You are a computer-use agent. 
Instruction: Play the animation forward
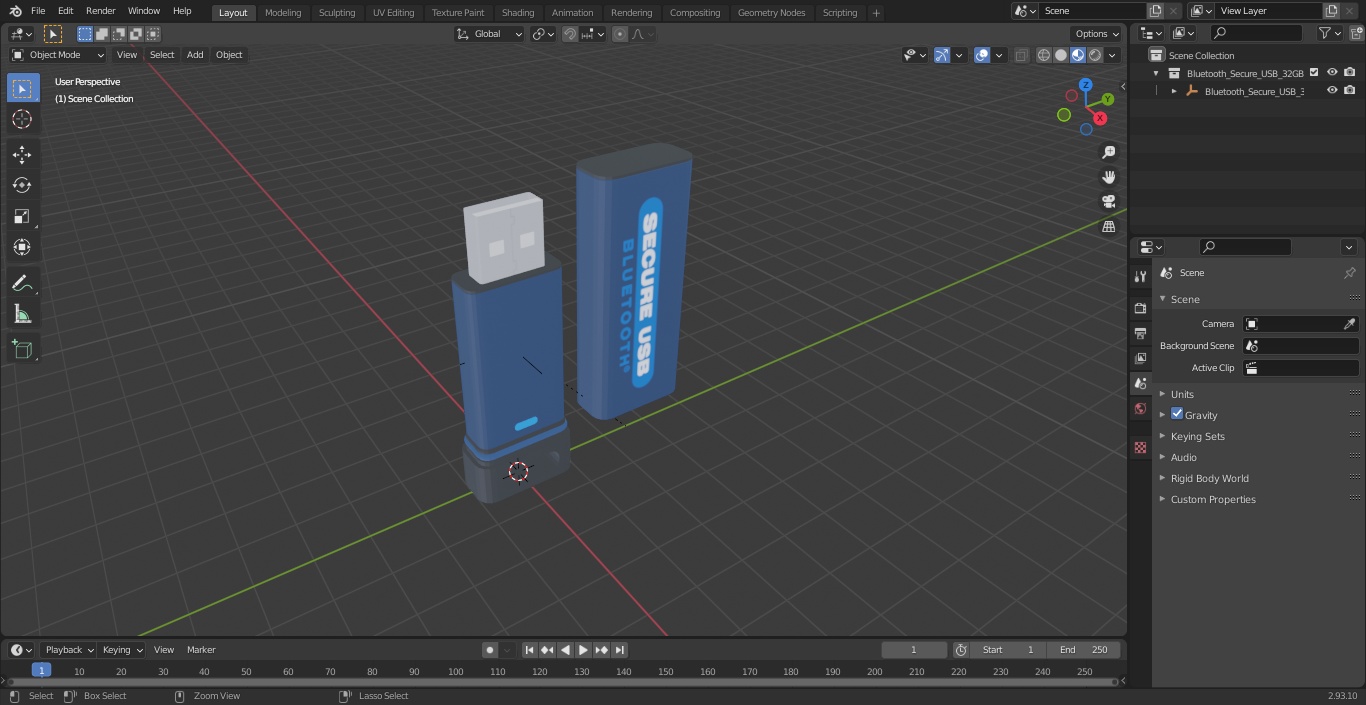coord(584,650)
